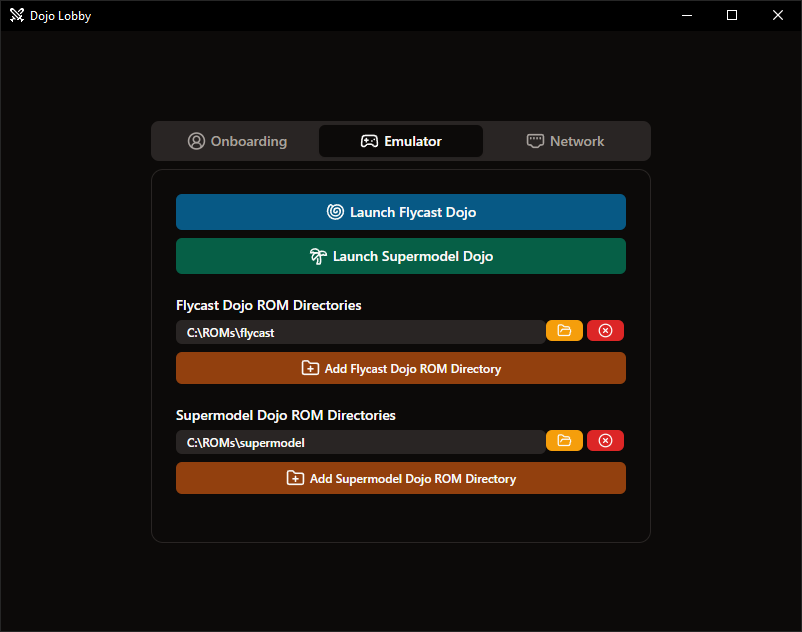Select the Emulator tab
The height and width of the screenshot is (632, 802).
coord(401,141)
